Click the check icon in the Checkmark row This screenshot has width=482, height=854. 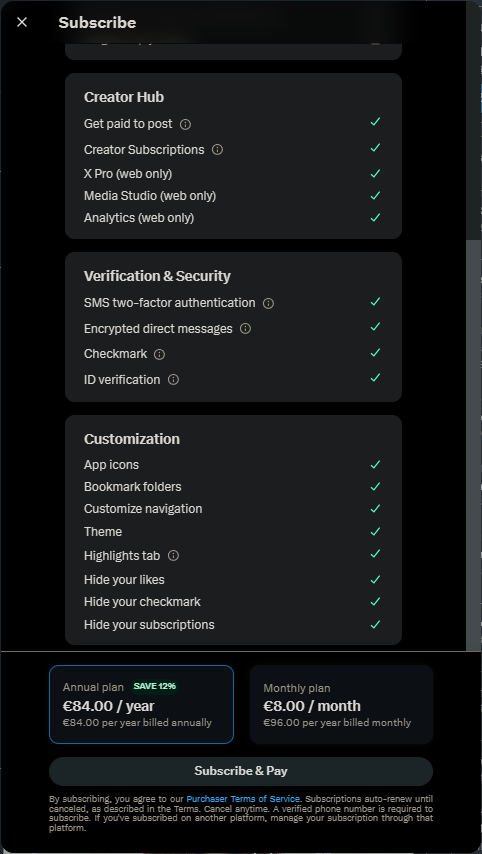pos(375,352)
